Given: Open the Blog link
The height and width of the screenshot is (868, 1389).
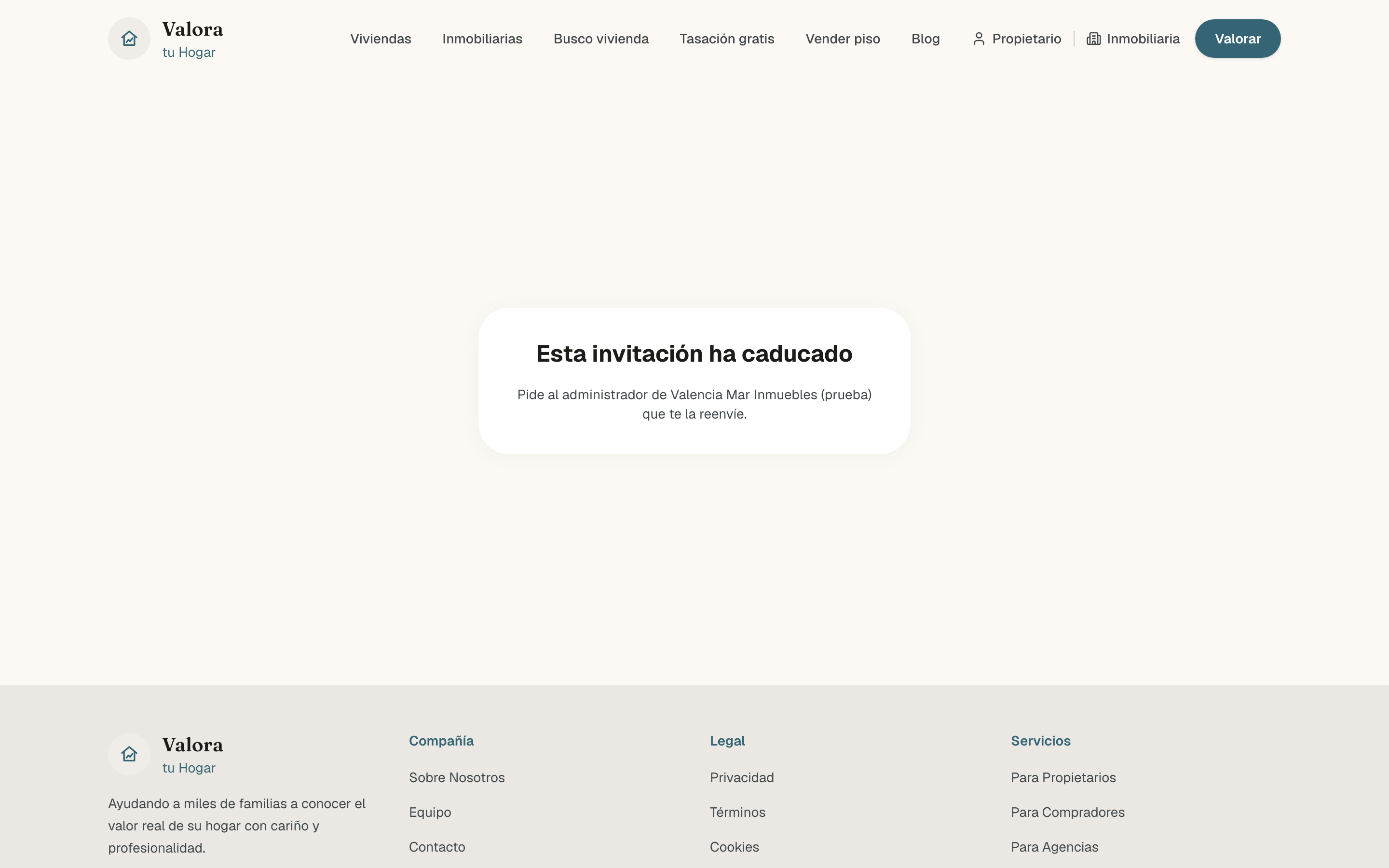Looking at the screenshot, I should click(925, 39).
